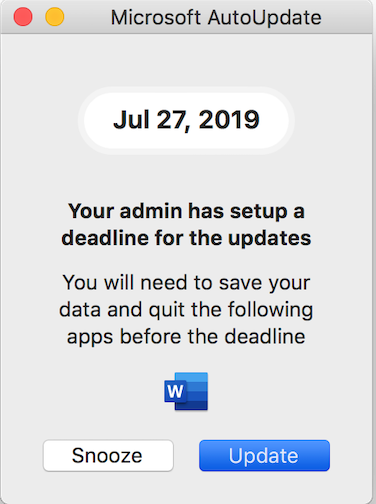Screen dimensions: 376x504
Task: Click the year 2019 in deadline date
Action: (229, 120)
